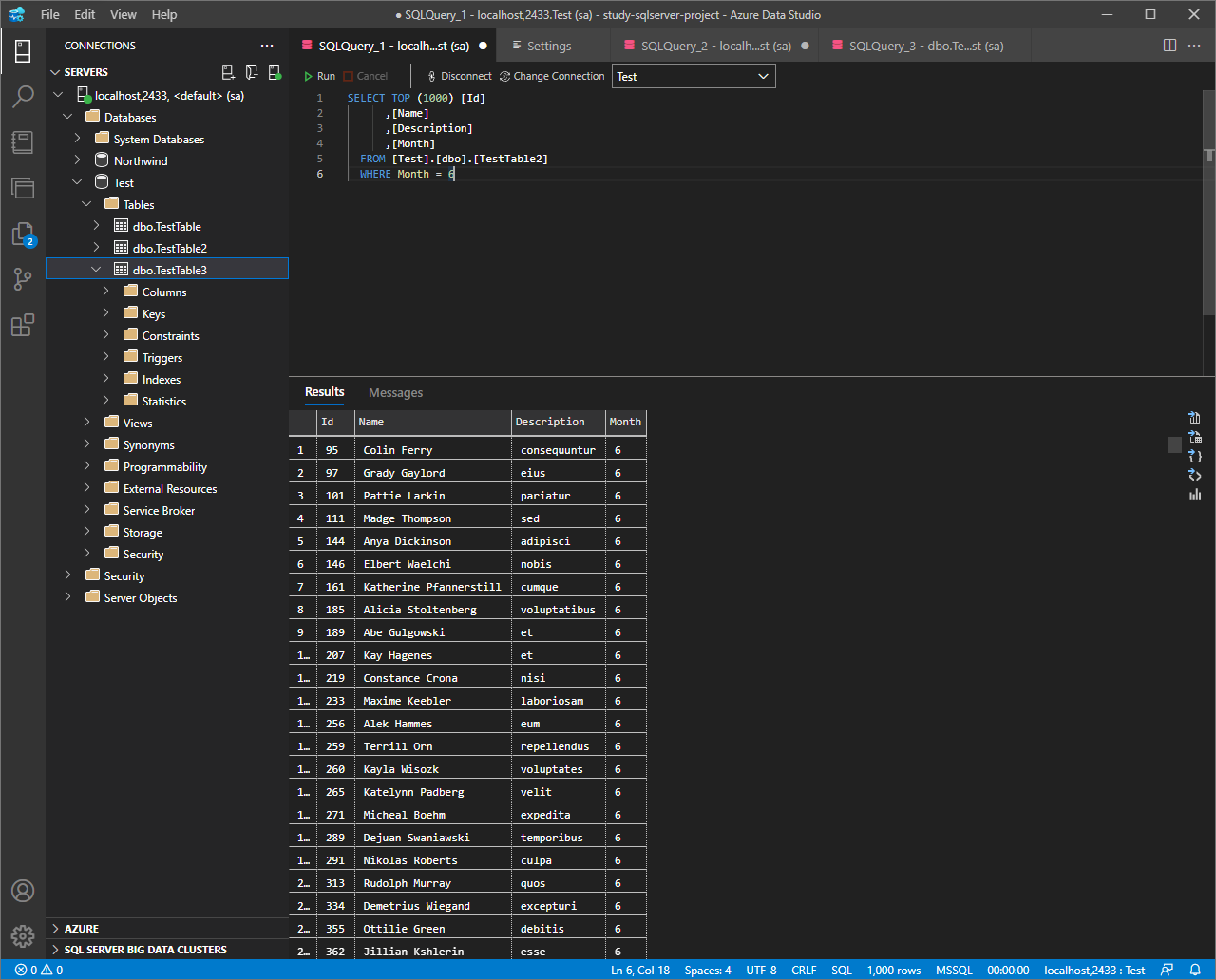
Task: Open the Source Control view with badge
Action: [x=23, y=234]
